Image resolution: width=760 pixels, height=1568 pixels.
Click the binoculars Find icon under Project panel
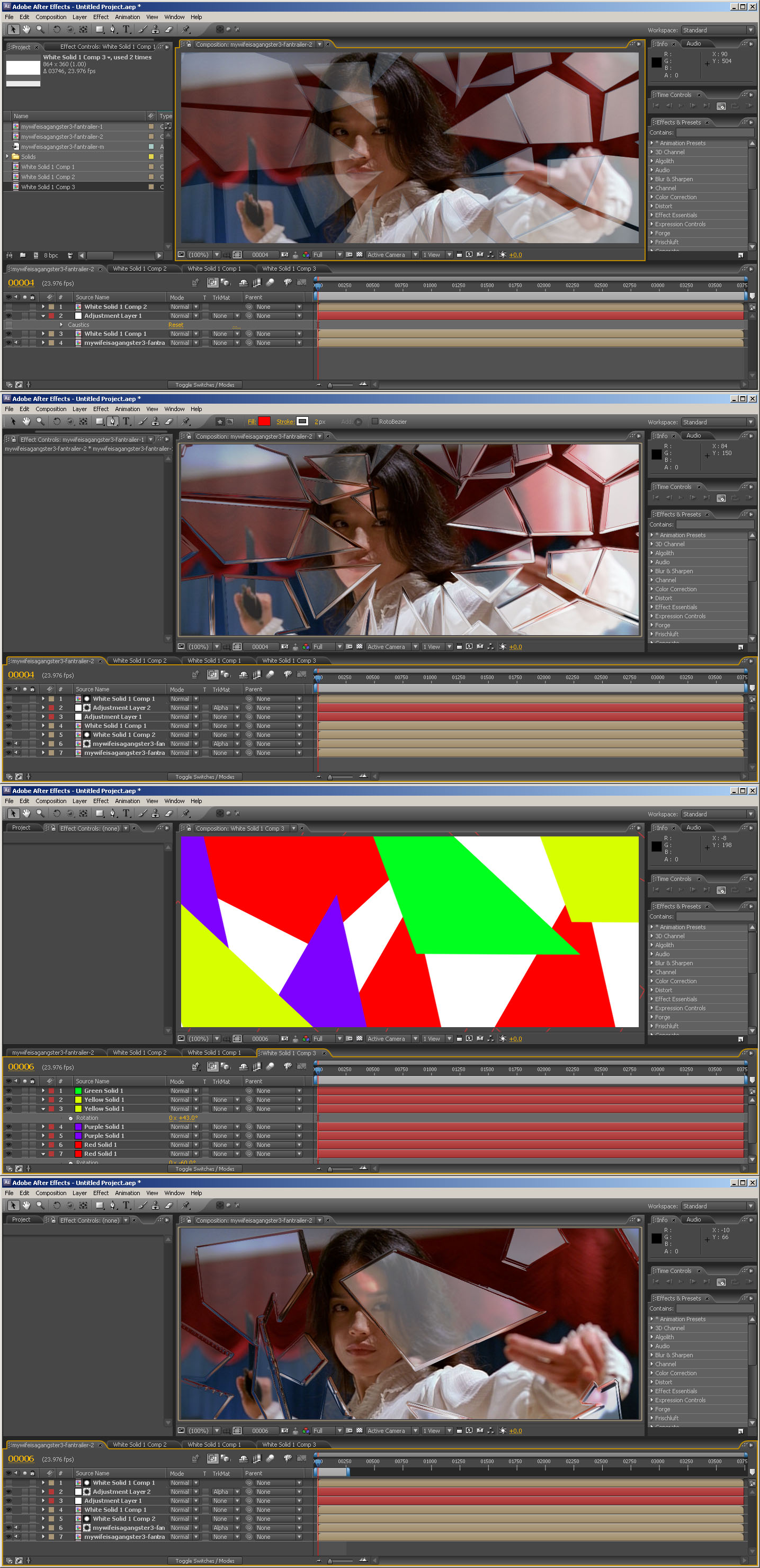[x=9, y=255]
